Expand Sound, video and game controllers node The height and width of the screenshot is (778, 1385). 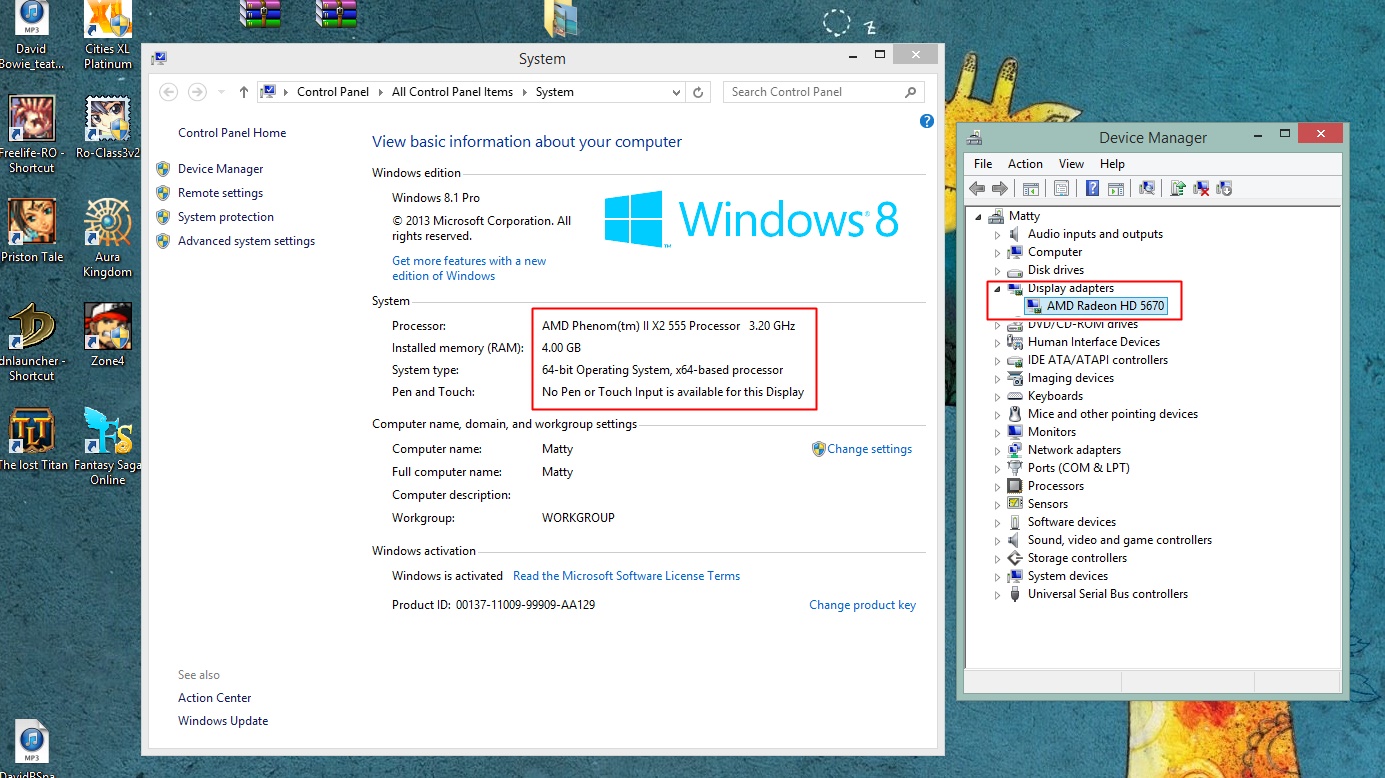(x=997, y=541)
